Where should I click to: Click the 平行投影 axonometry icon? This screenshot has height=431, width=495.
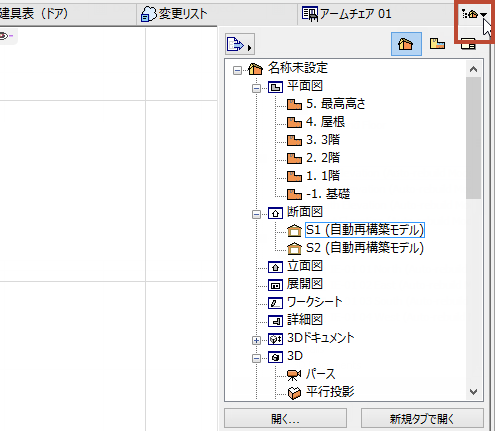294,393
